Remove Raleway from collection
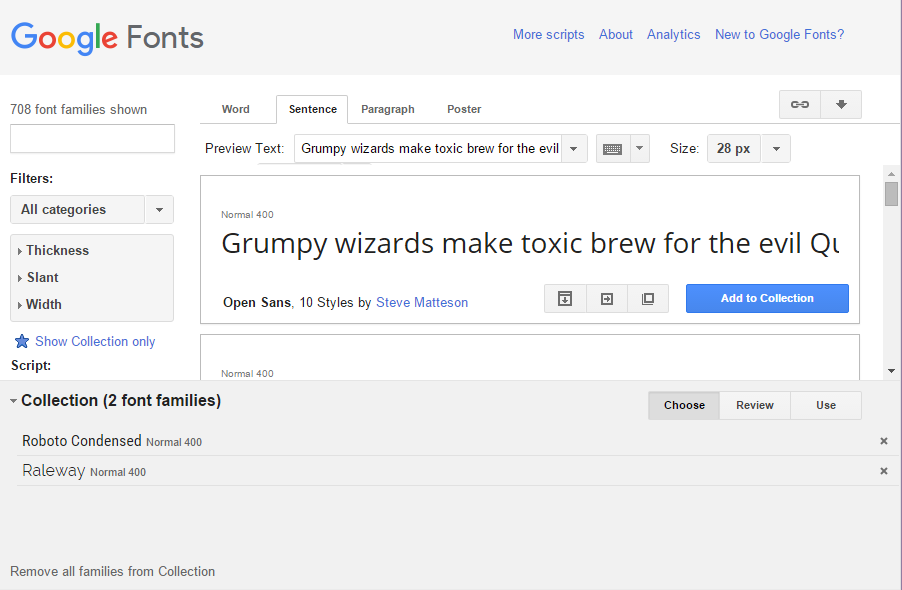The width and height of the screenshot is (902, 590). coord(884,471)
